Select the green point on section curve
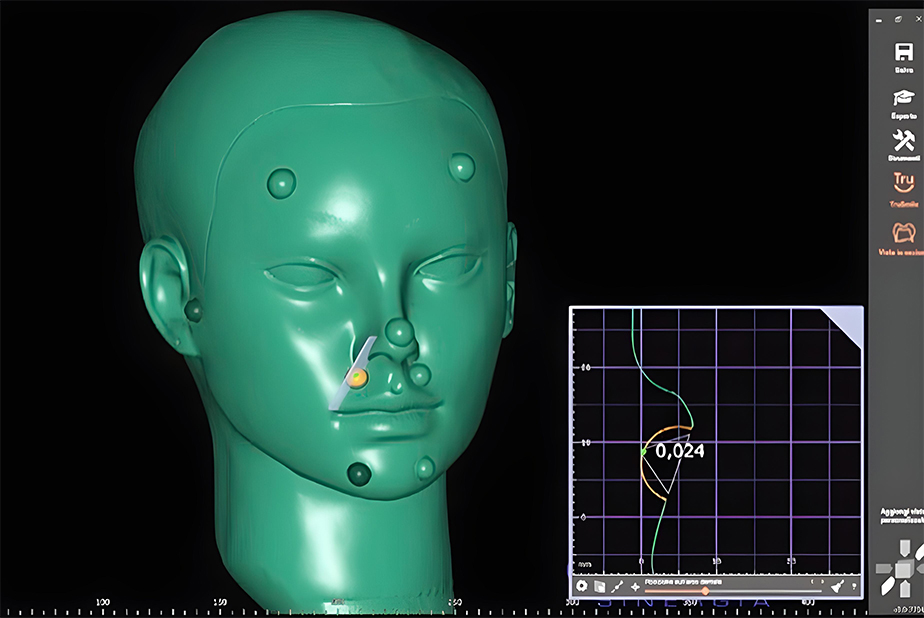The width and height of the screenshot is (924, 618). [x=644, y=452]
